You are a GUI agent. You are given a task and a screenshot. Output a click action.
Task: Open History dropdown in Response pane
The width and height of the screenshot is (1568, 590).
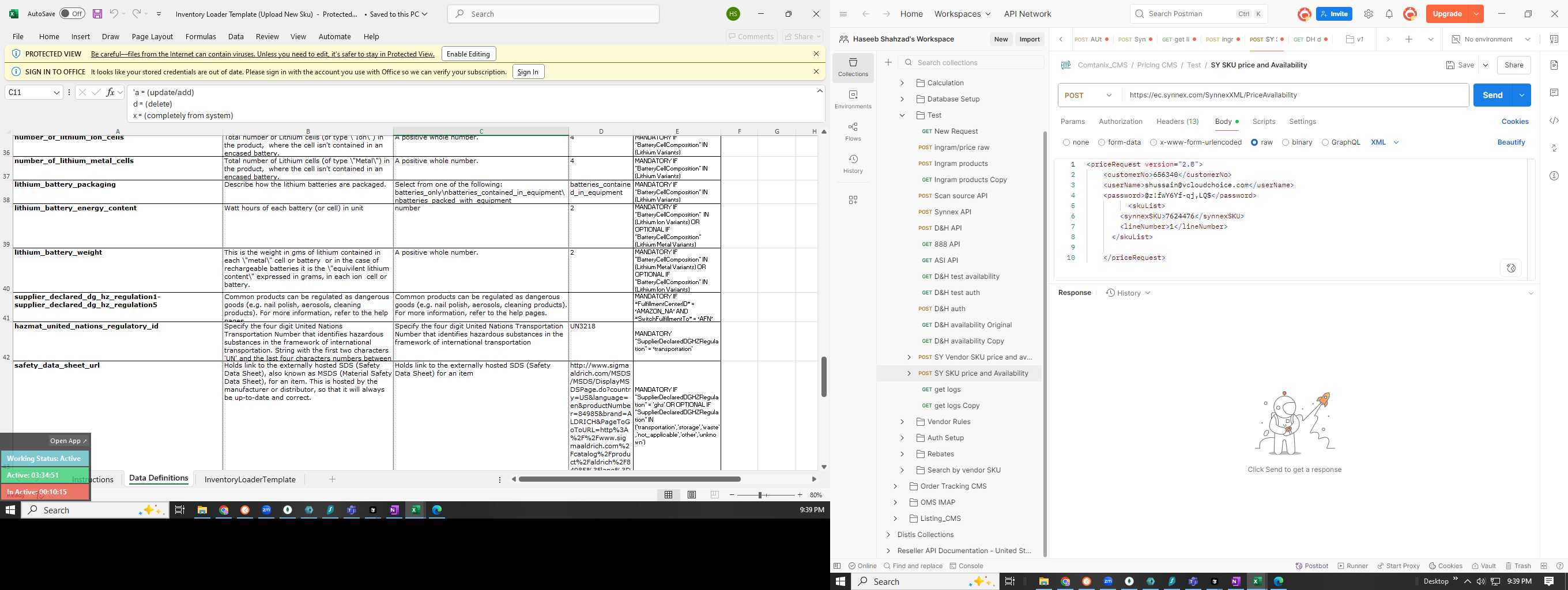[1128, 293]
